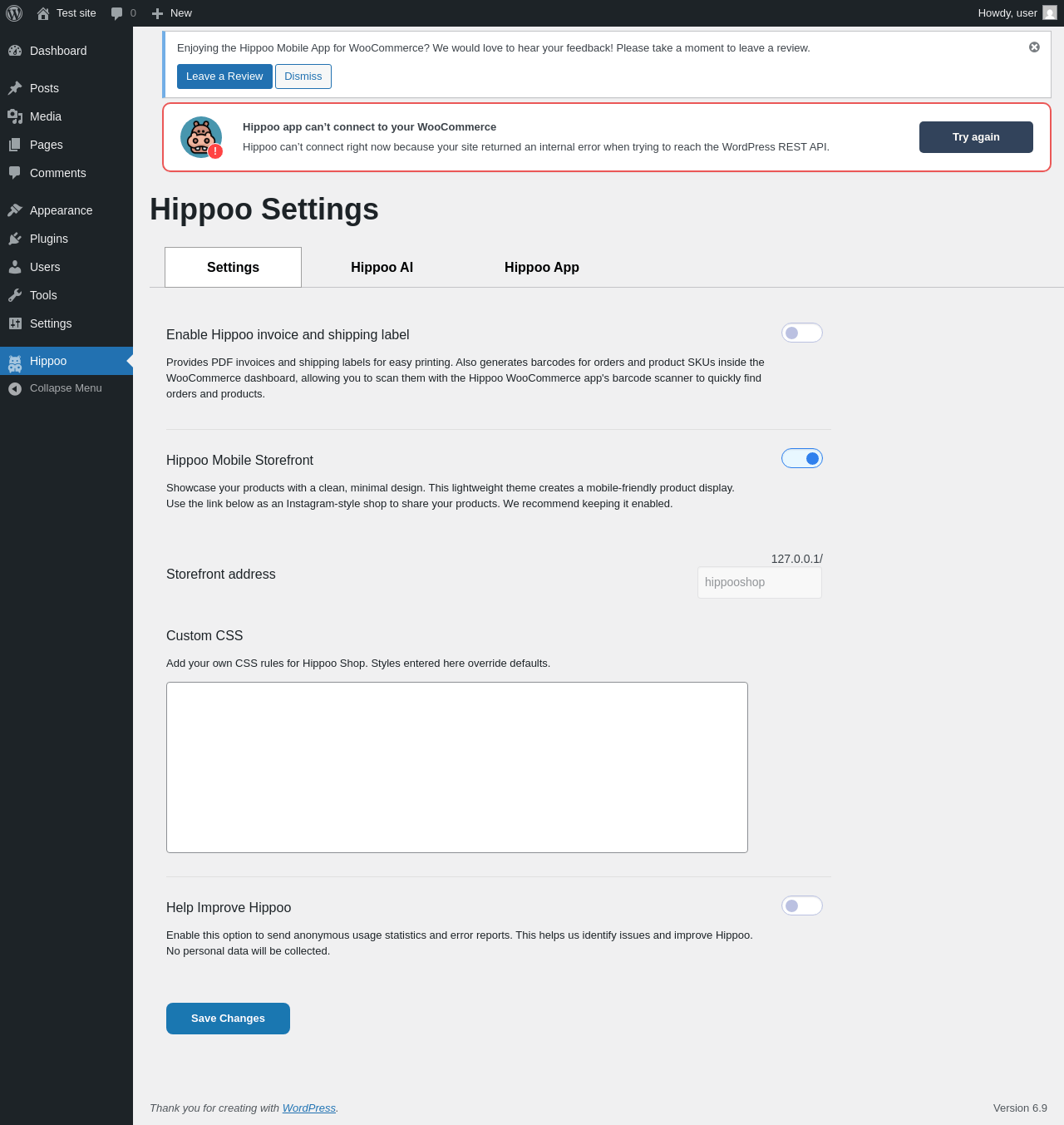Click the 127.0.0.1/ address prefix text
Image resolution: width=1064 pixels, height=1125 pixels.
pyautogui.click(x=796, y=559)
